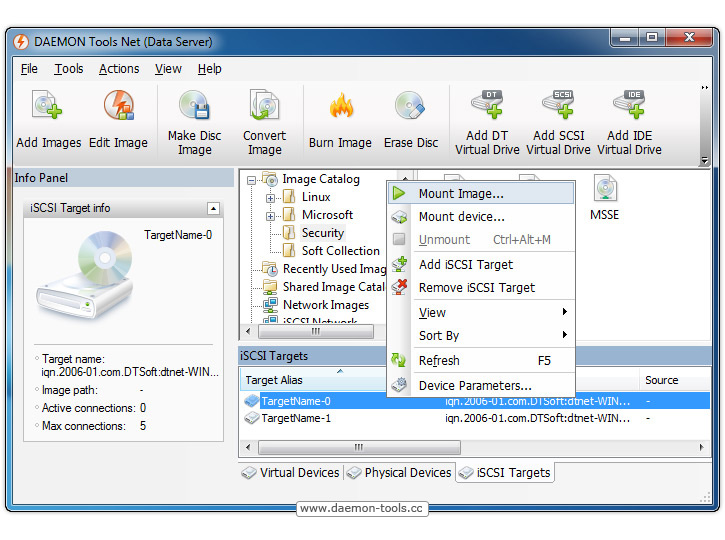Click the Linux folder icon
This screenshot has height=540, width=725.
(x=289, y=196)
